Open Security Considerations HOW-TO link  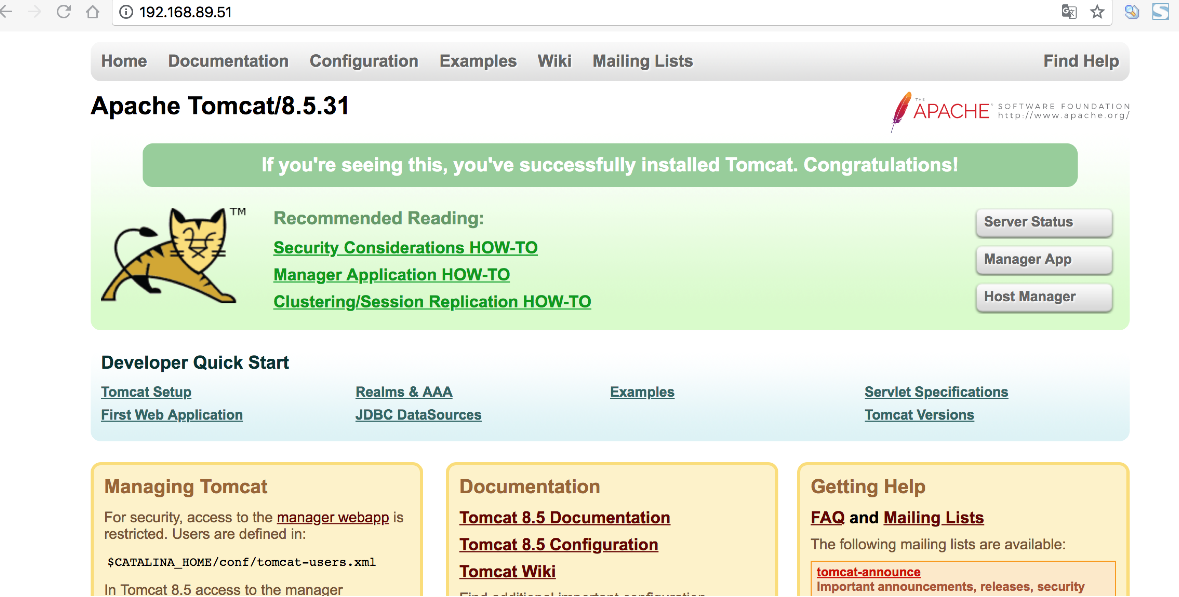(405, 247)
